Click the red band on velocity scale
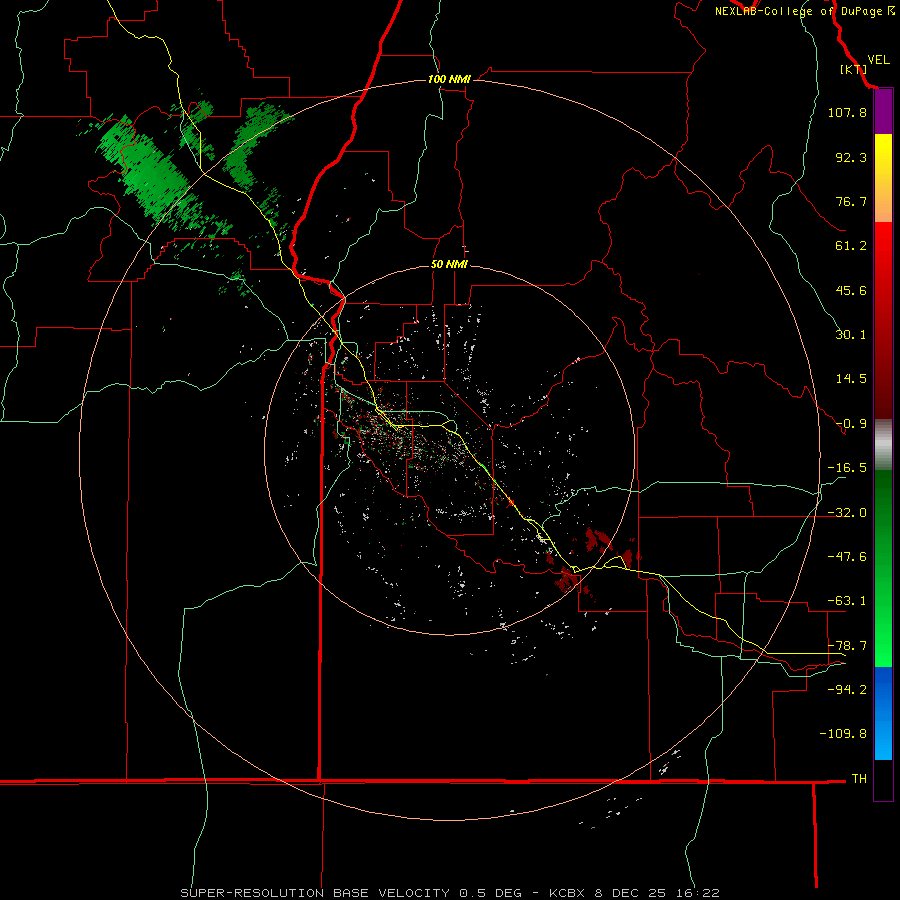 (883, 320)
